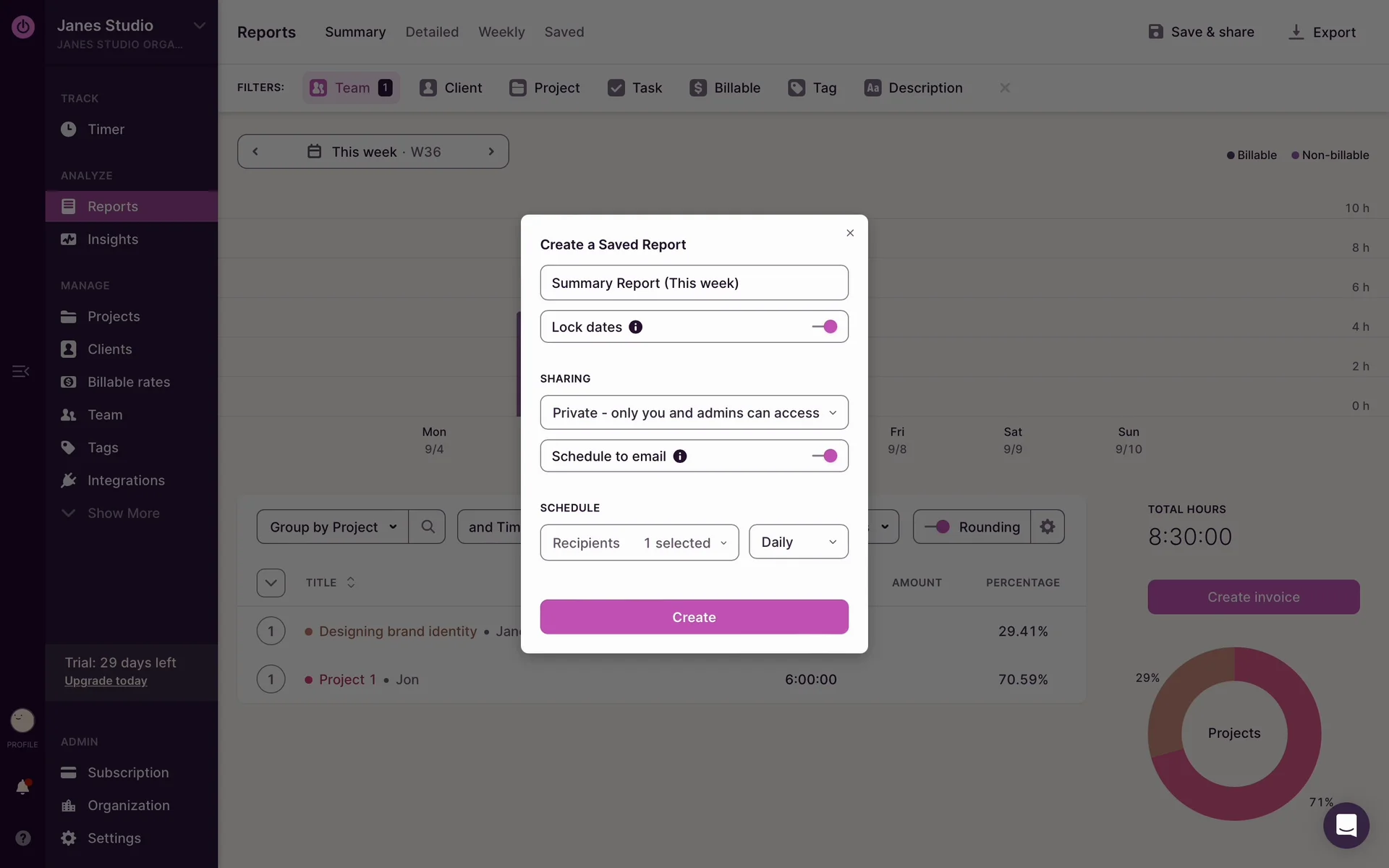
Task: Click the Export download icon
Action: [1296, 32]
